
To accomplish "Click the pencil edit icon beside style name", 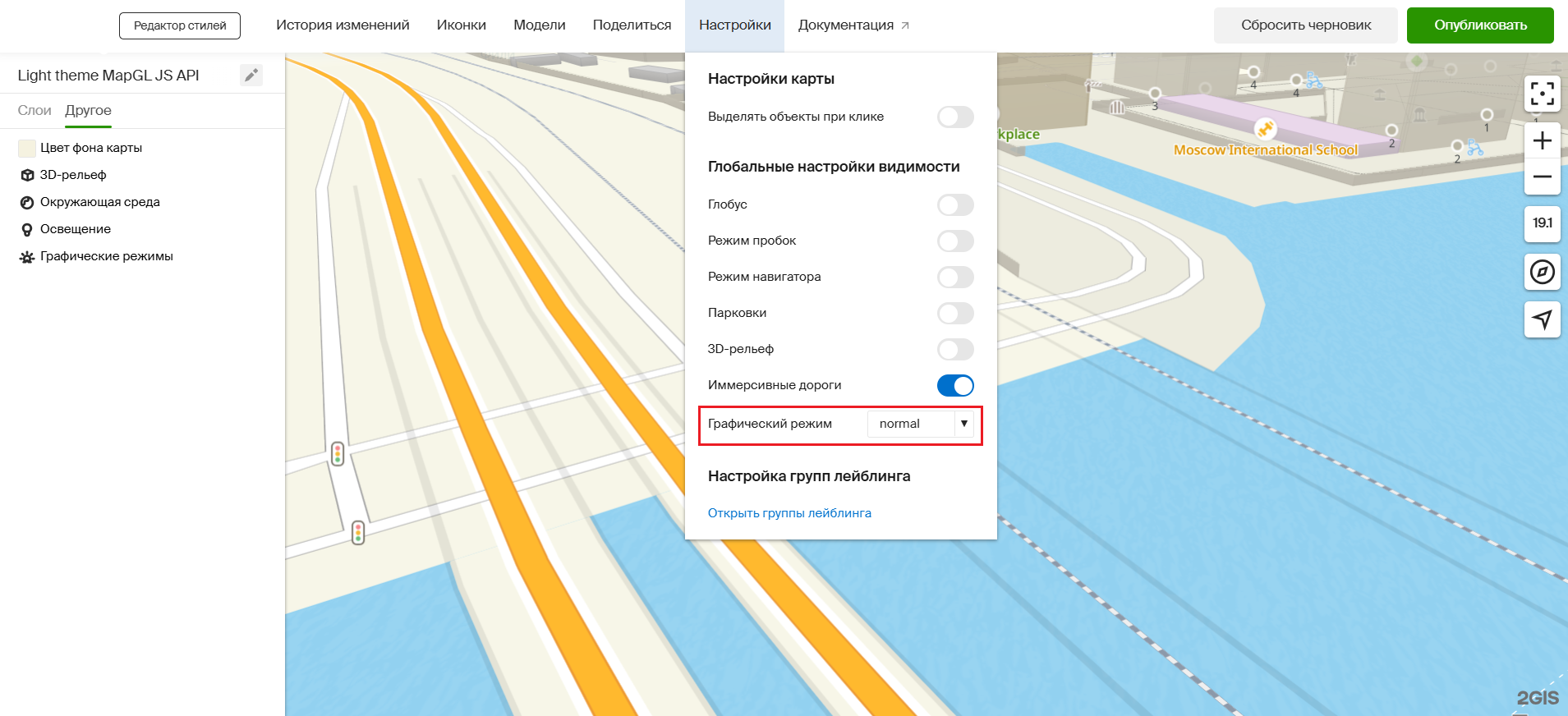I will coord(251,76).
